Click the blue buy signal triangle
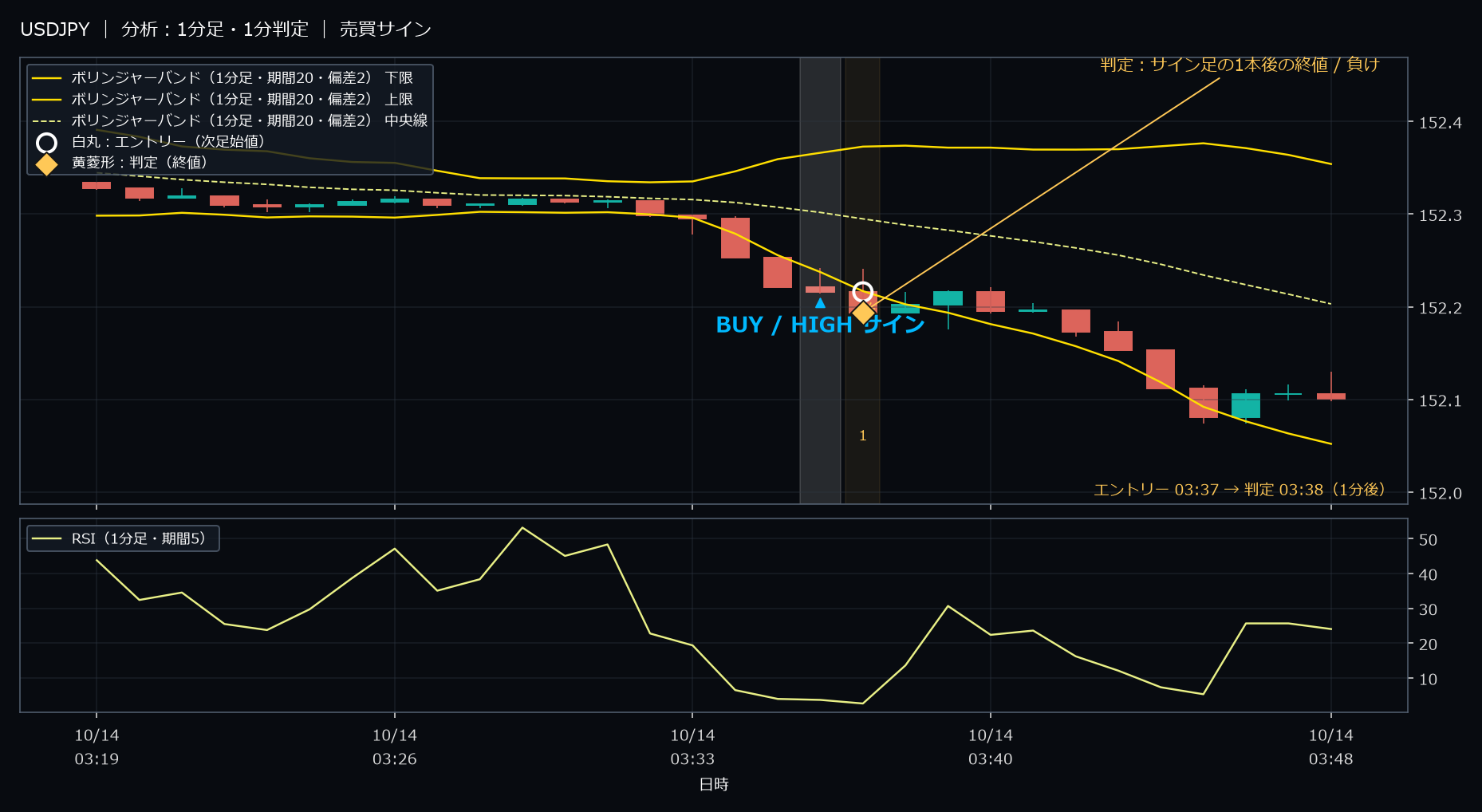The image size is (1482, 812). coord(820,303)
